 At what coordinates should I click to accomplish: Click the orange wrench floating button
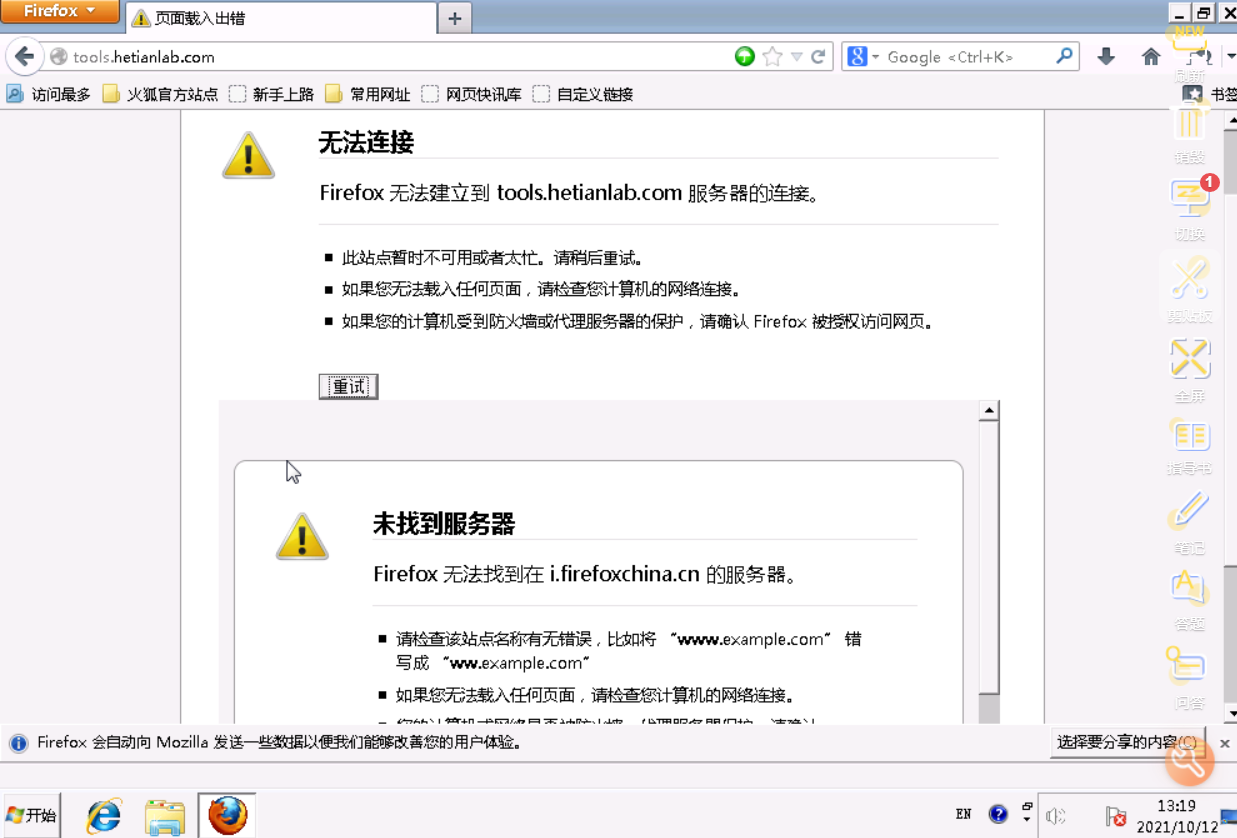tap(1190, 763)
